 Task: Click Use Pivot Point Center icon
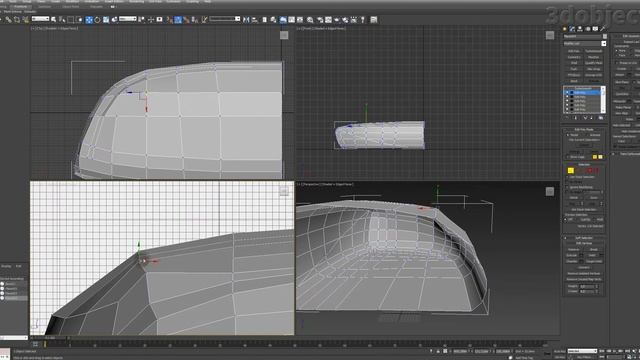(x=142, y=20)
